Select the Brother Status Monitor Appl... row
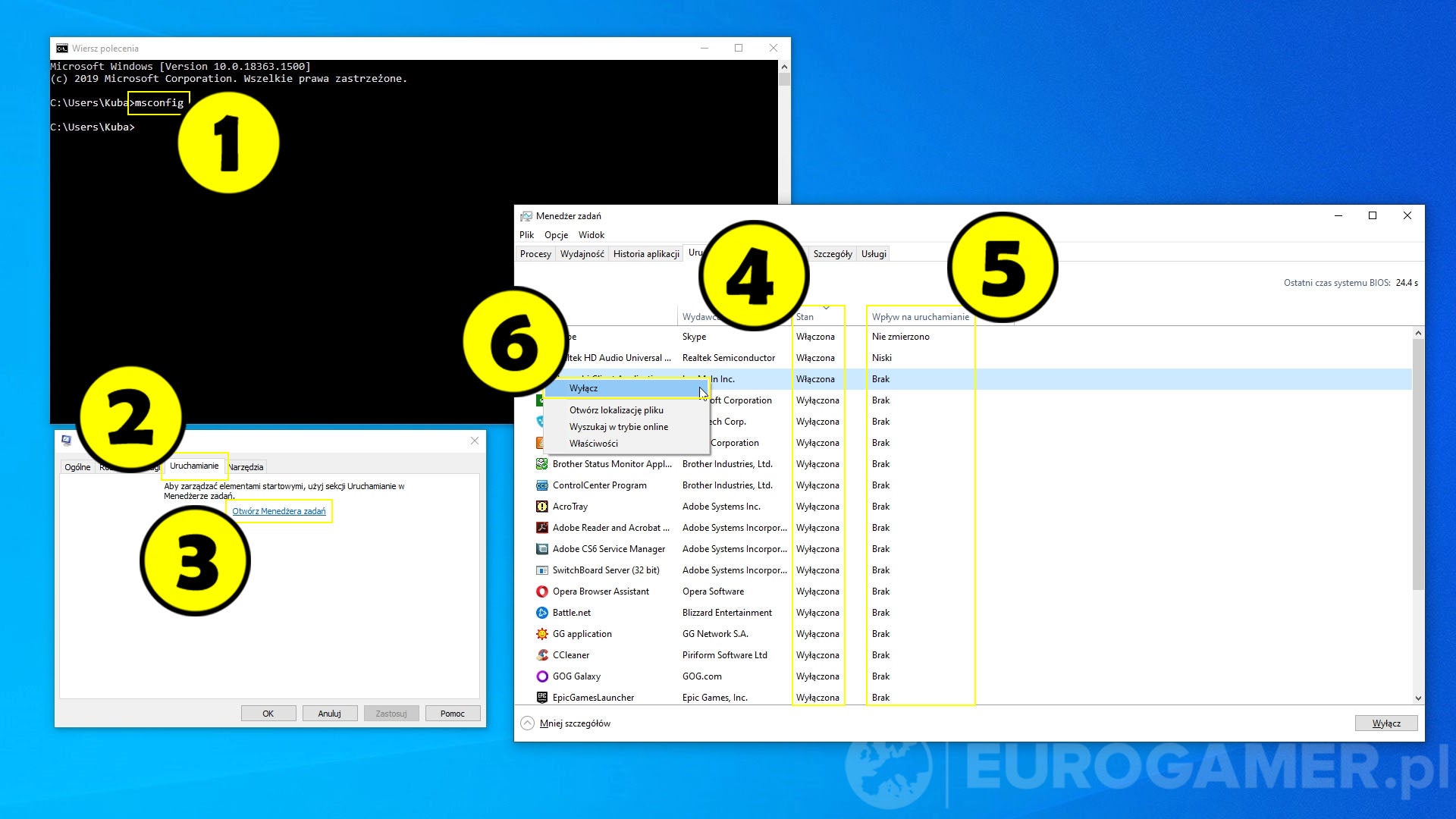 pos(963,464)
